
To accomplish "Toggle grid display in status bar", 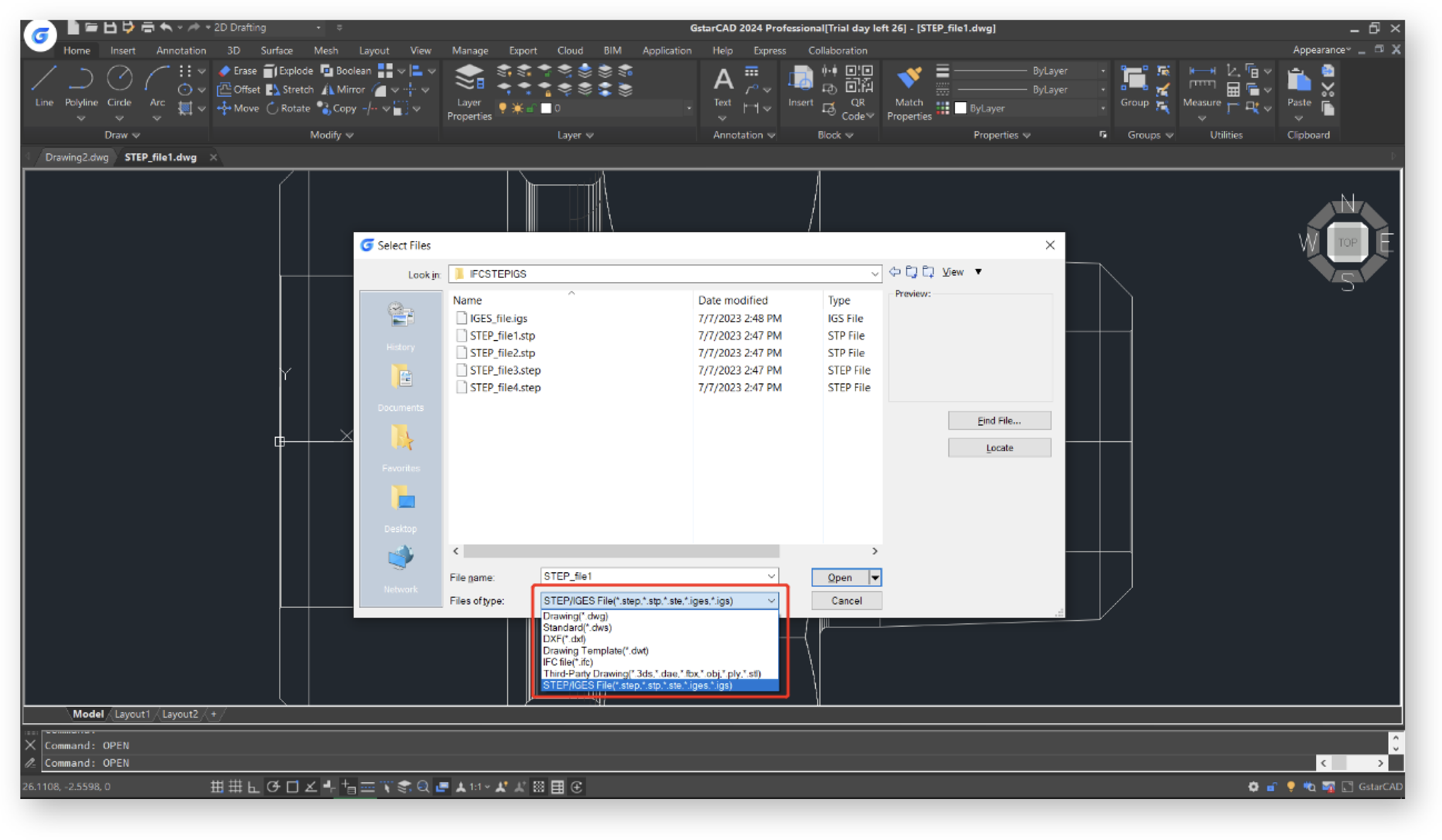I will click(x=235, y=787).
